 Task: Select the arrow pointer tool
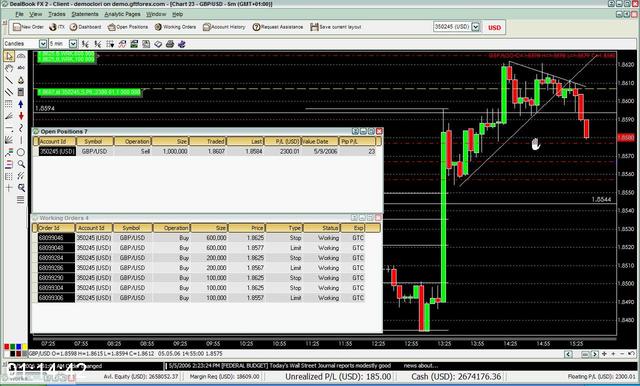coord(9,56)
